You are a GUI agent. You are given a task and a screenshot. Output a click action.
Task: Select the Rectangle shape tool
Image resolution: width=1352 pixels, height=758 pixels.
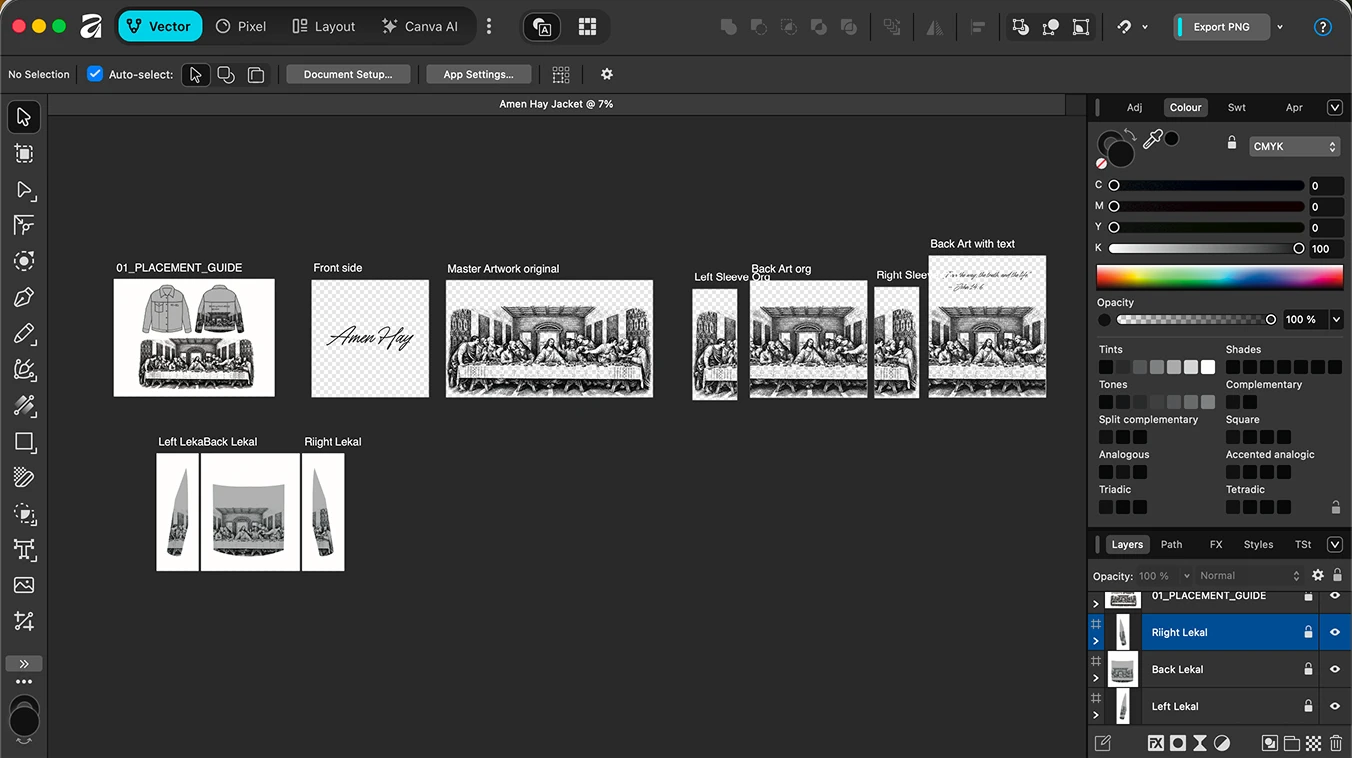(x=24, y=442)
